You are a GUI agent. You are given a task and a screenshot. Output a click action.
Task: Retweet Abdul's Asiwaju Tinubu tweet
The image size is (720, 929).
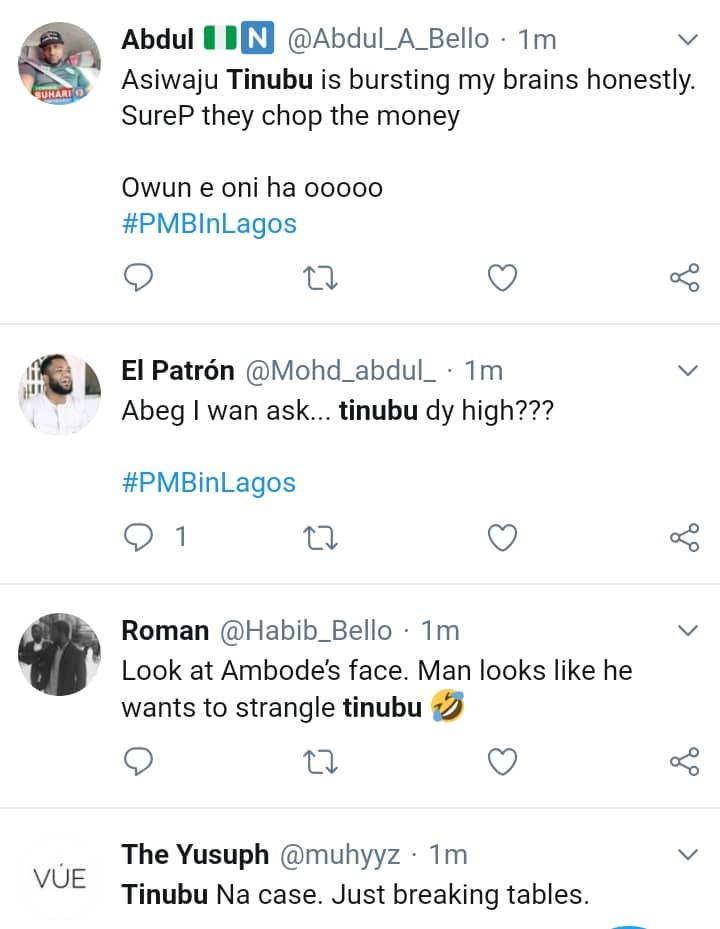320,277
